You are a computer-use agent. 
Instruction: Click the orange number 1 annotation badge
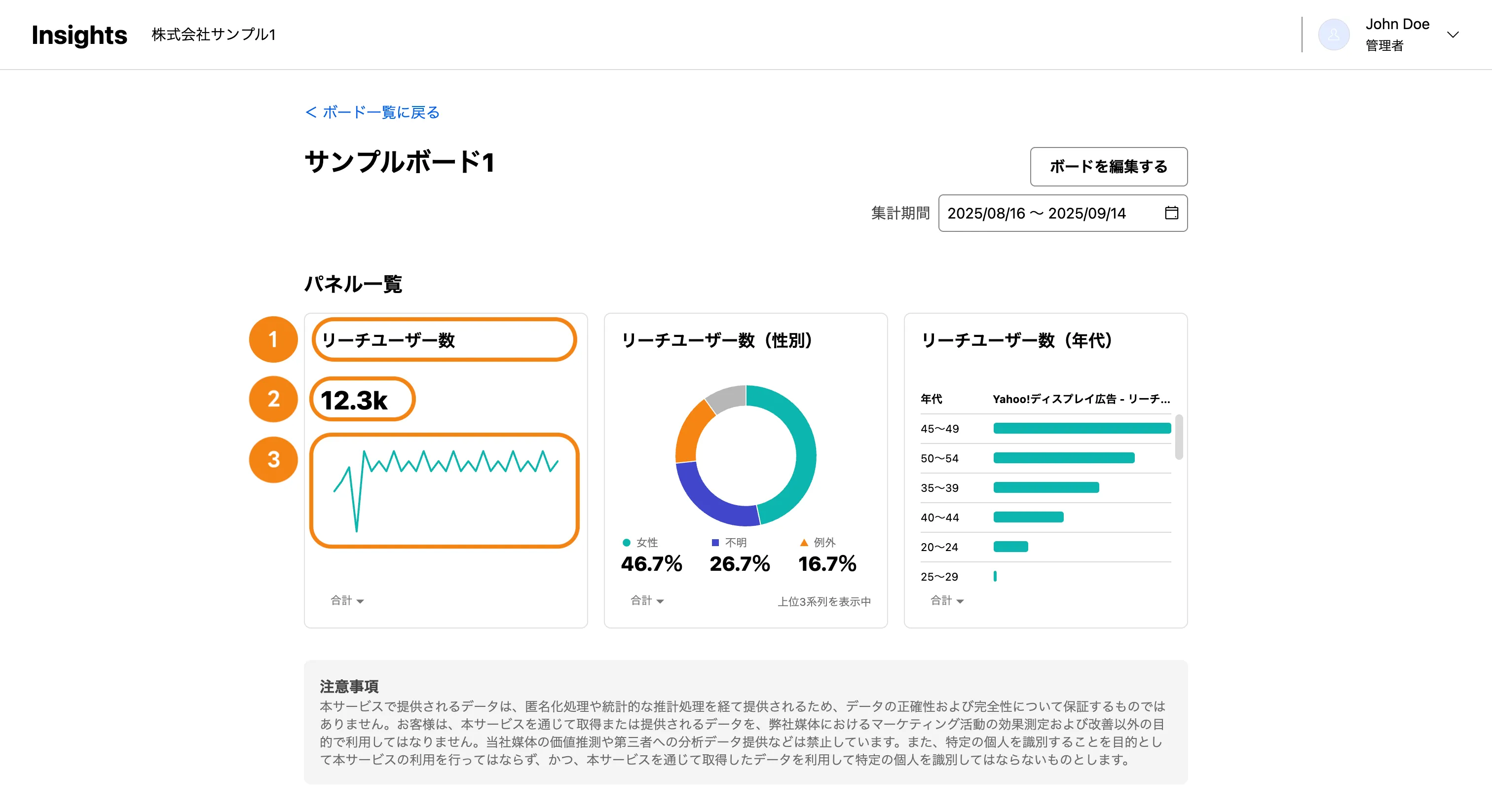273,339
